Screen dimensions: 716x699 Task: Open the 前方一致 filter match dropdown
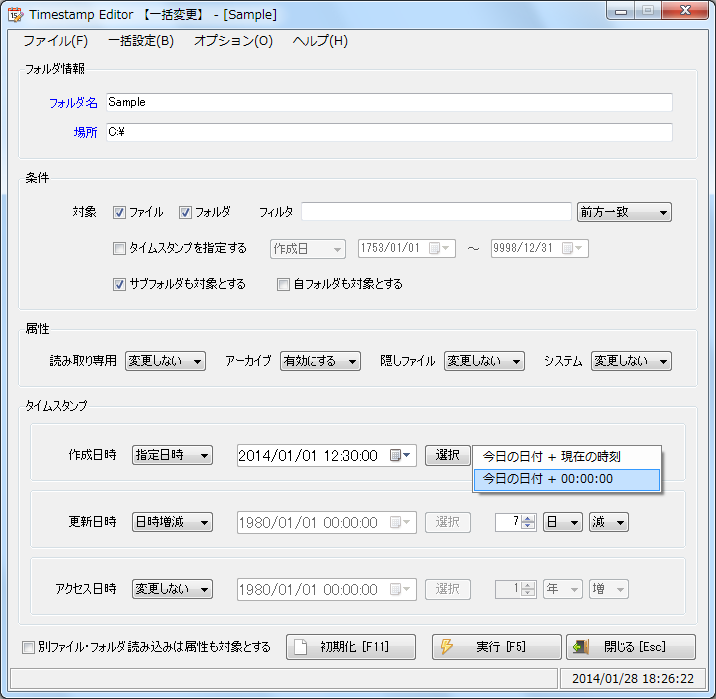pyautogui.click(x=624, y=212)
